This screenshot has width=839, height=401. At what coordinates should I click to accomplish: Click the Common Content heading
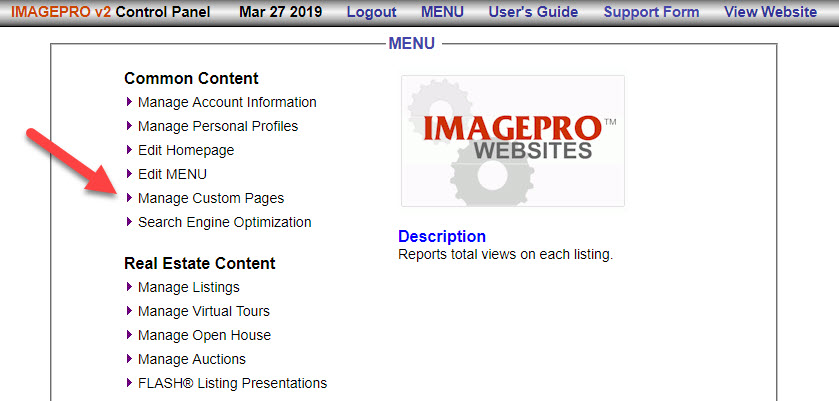click(191, 78)
